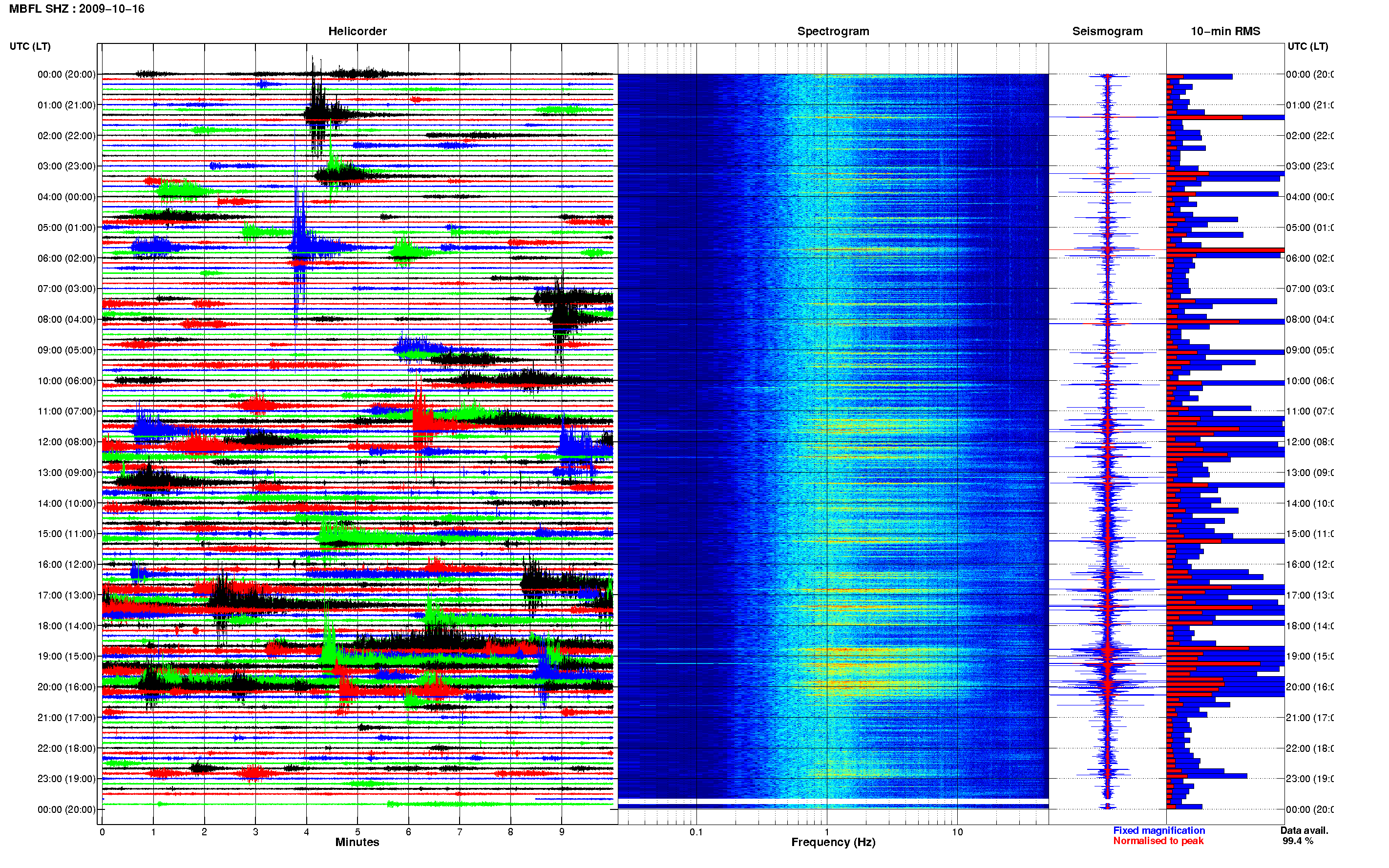
Task: Select '10:00 (06:00)' on the left time axis
Action: pos(66,381)
